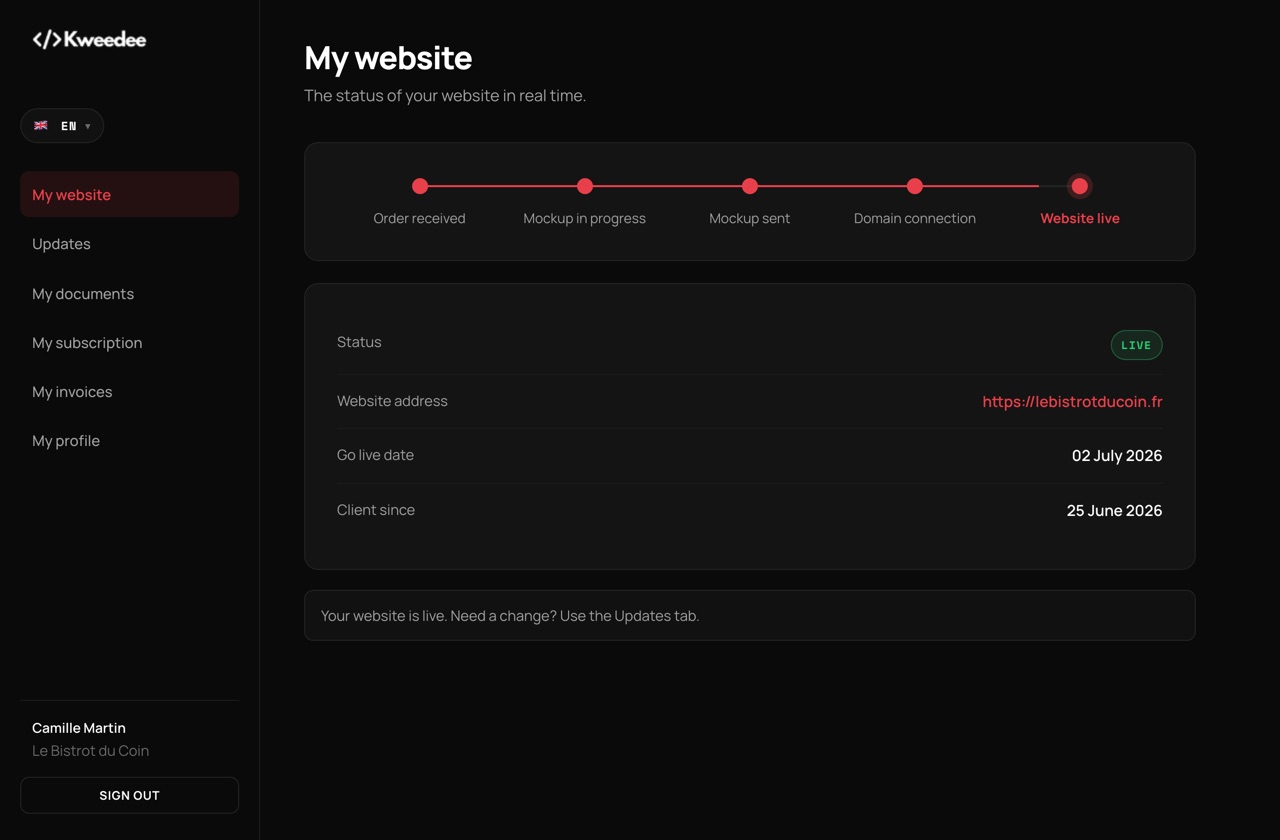
Task: Click the Mockup sent step dot
Action: (750, 186)
